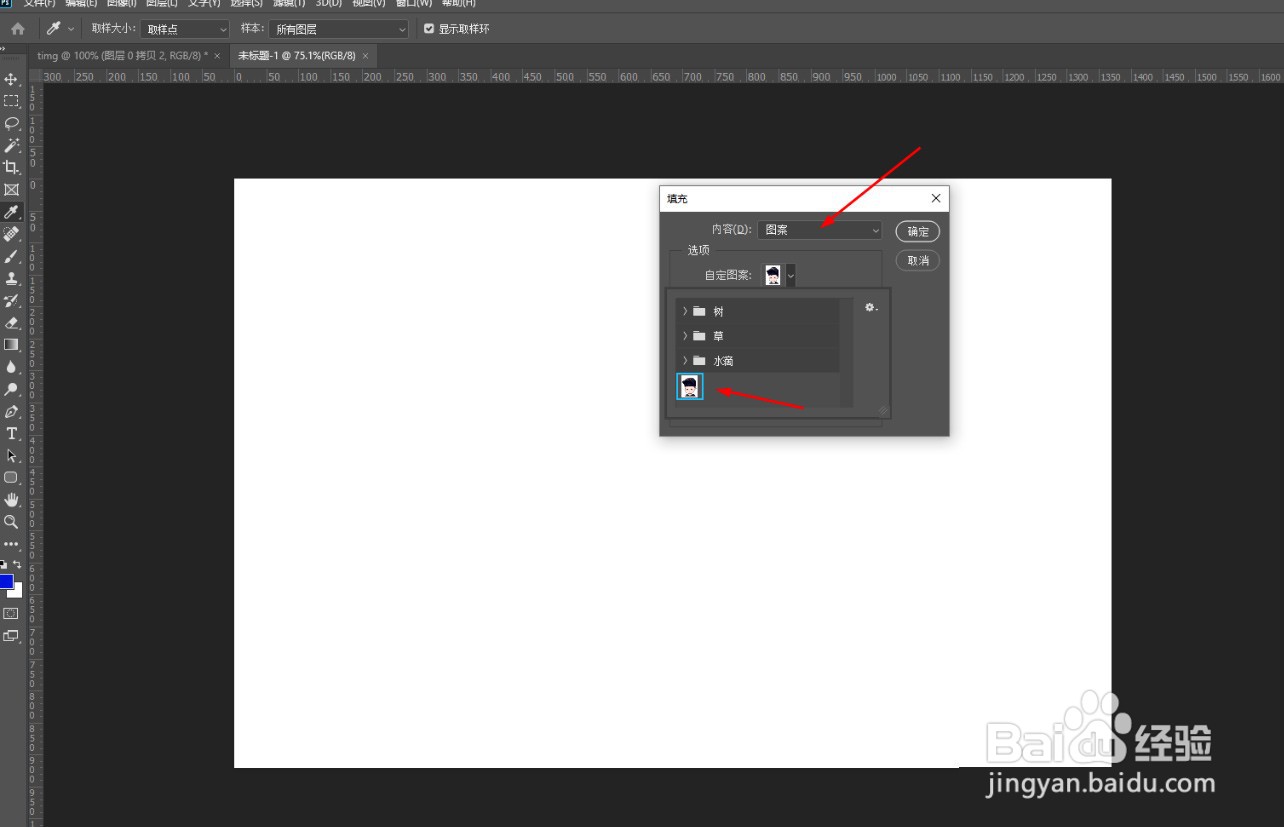Select the Hand tool
Screen dimensions: 1284x827
point(12,499)
